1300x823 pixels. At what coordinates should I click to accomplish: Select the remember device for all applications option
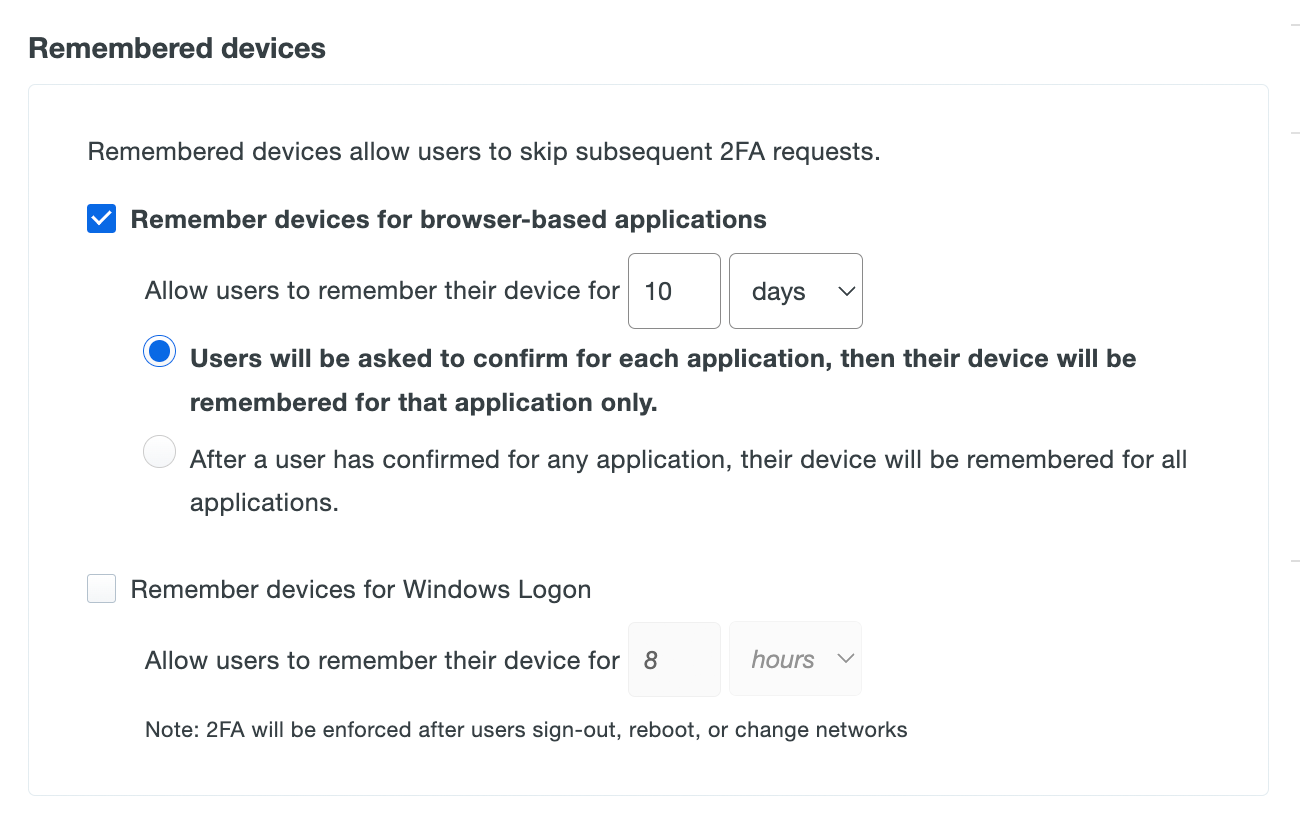coord(159,452)
